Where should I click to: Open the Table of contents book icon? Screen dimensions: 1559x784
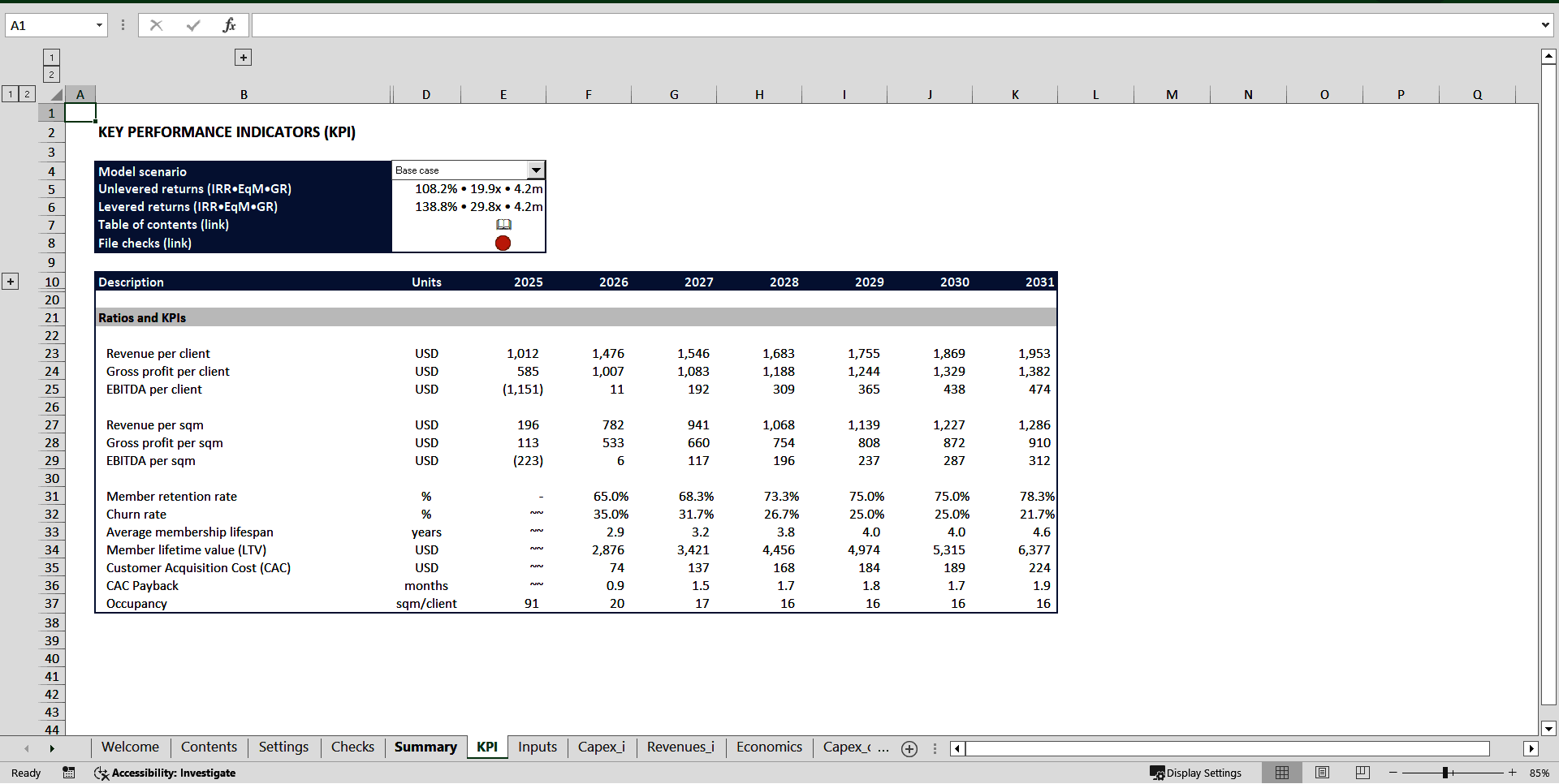[503, 224]
